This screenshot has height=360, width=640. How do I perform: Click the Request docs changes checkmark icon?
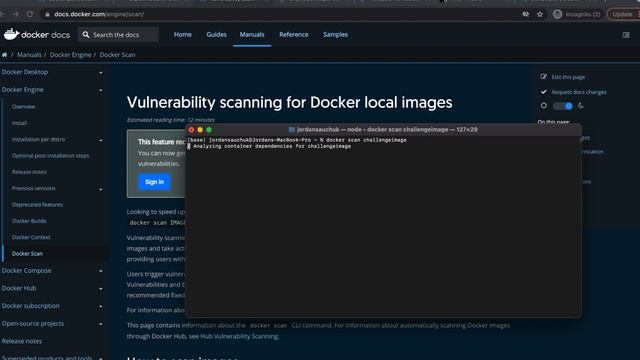(x=543, y=92)
